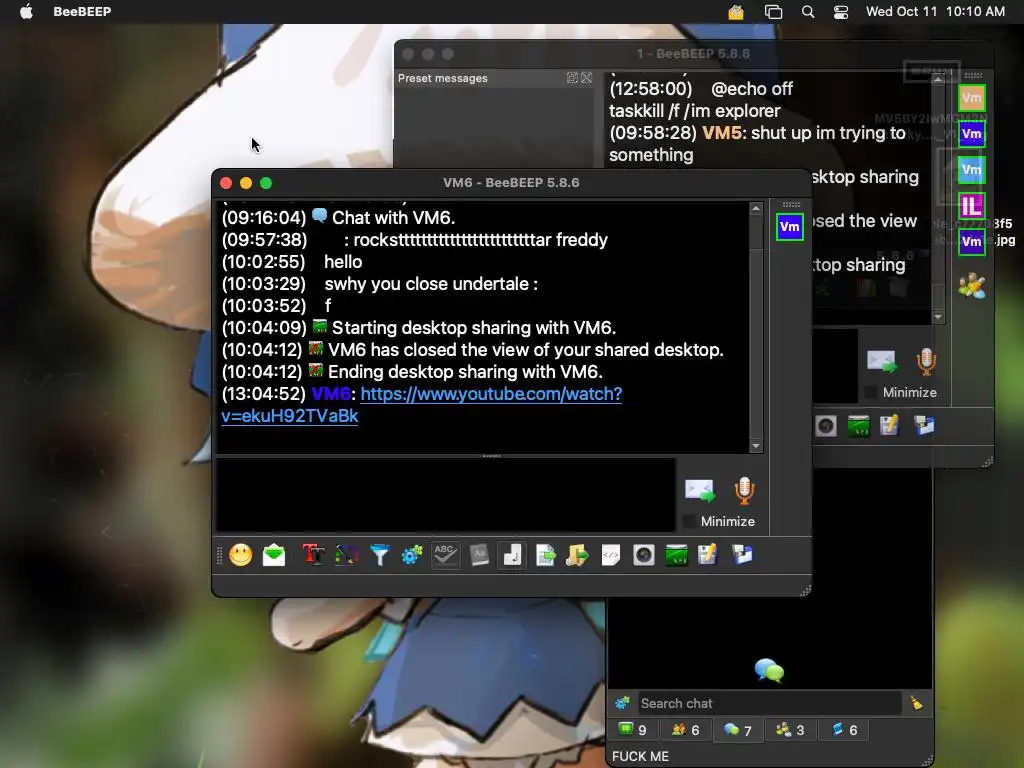The height and width of the screenshot is (768, 1024).
Task: Click the down arrow of VM6 chat scrollbar
Action: (756, 446)
